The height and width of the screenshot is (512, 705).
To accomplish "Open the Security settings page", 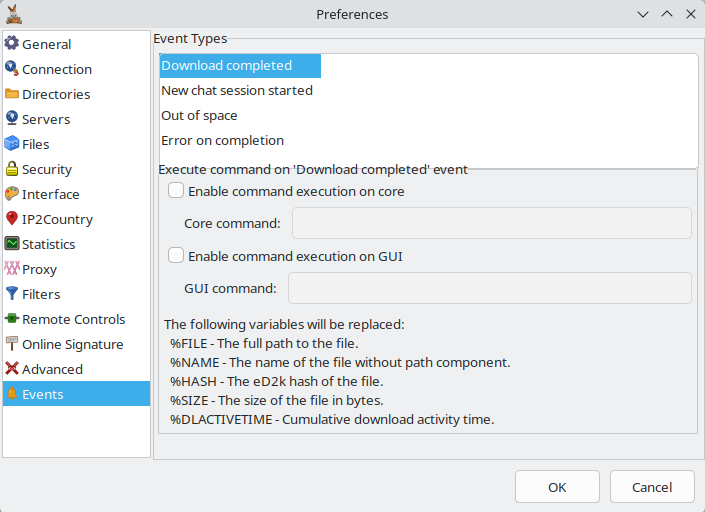I will click(x=47, y=169).
